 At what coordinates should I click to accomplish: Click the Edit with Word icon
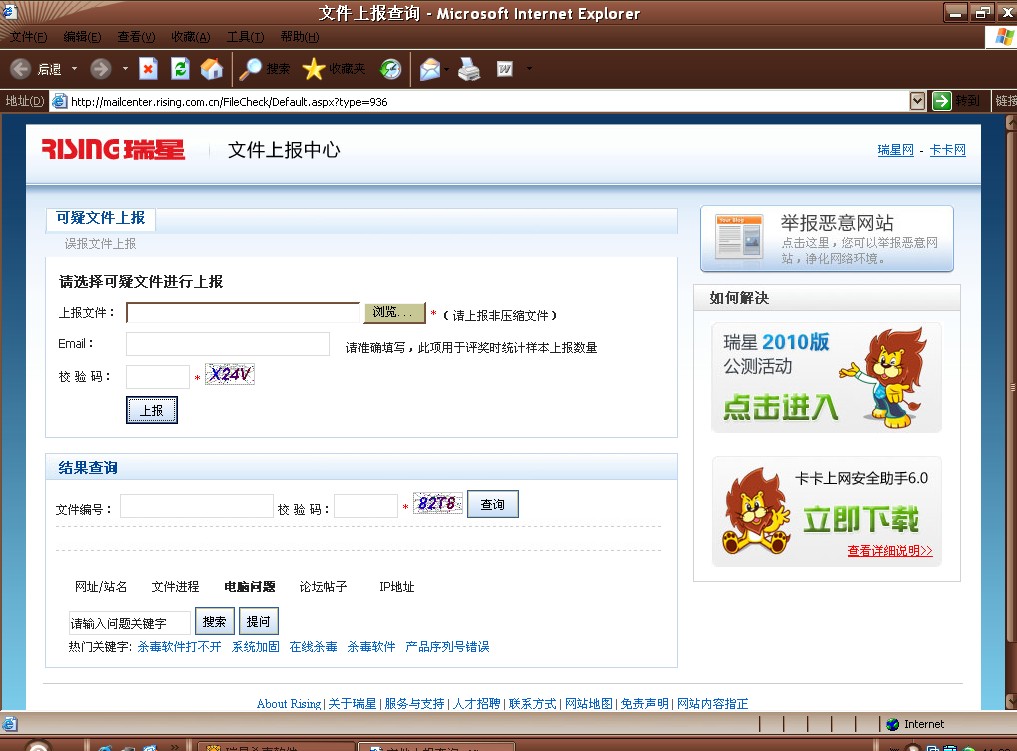[x=505, y=69]
